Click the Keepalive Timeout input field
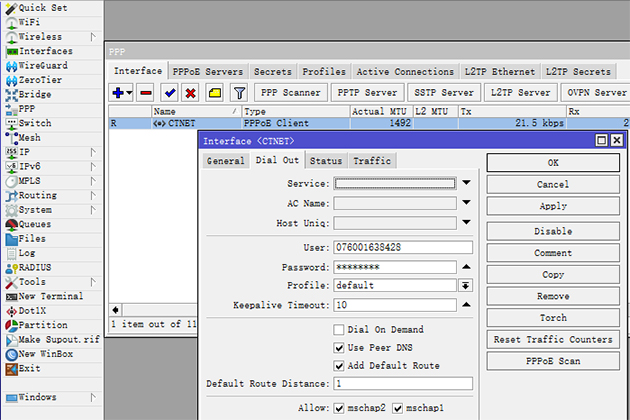The height and width of the screenshot is (420, 630). click(395, 305)
